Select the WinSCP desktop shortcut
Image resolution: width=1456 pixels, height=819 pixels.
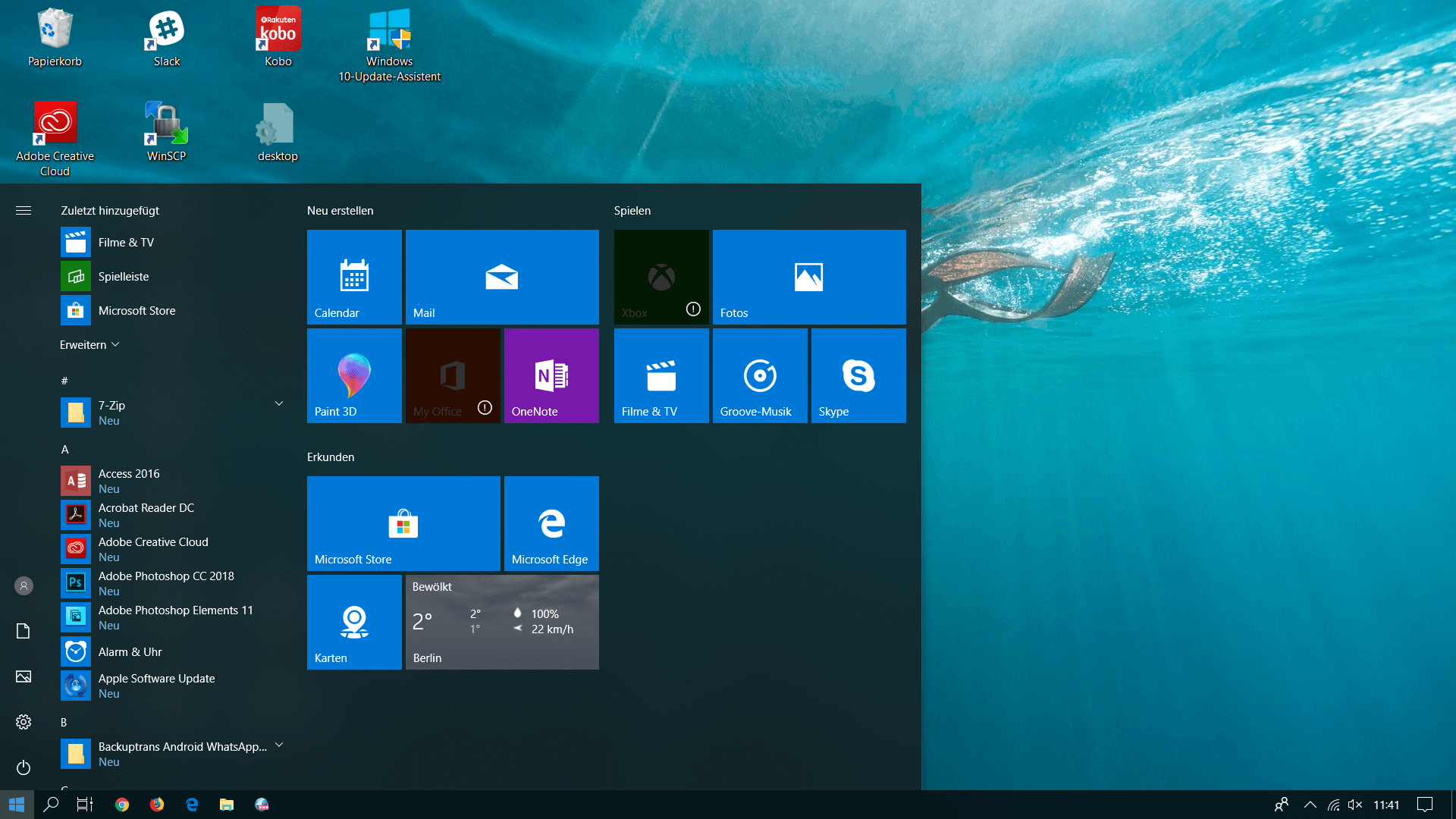coord(166,133)
